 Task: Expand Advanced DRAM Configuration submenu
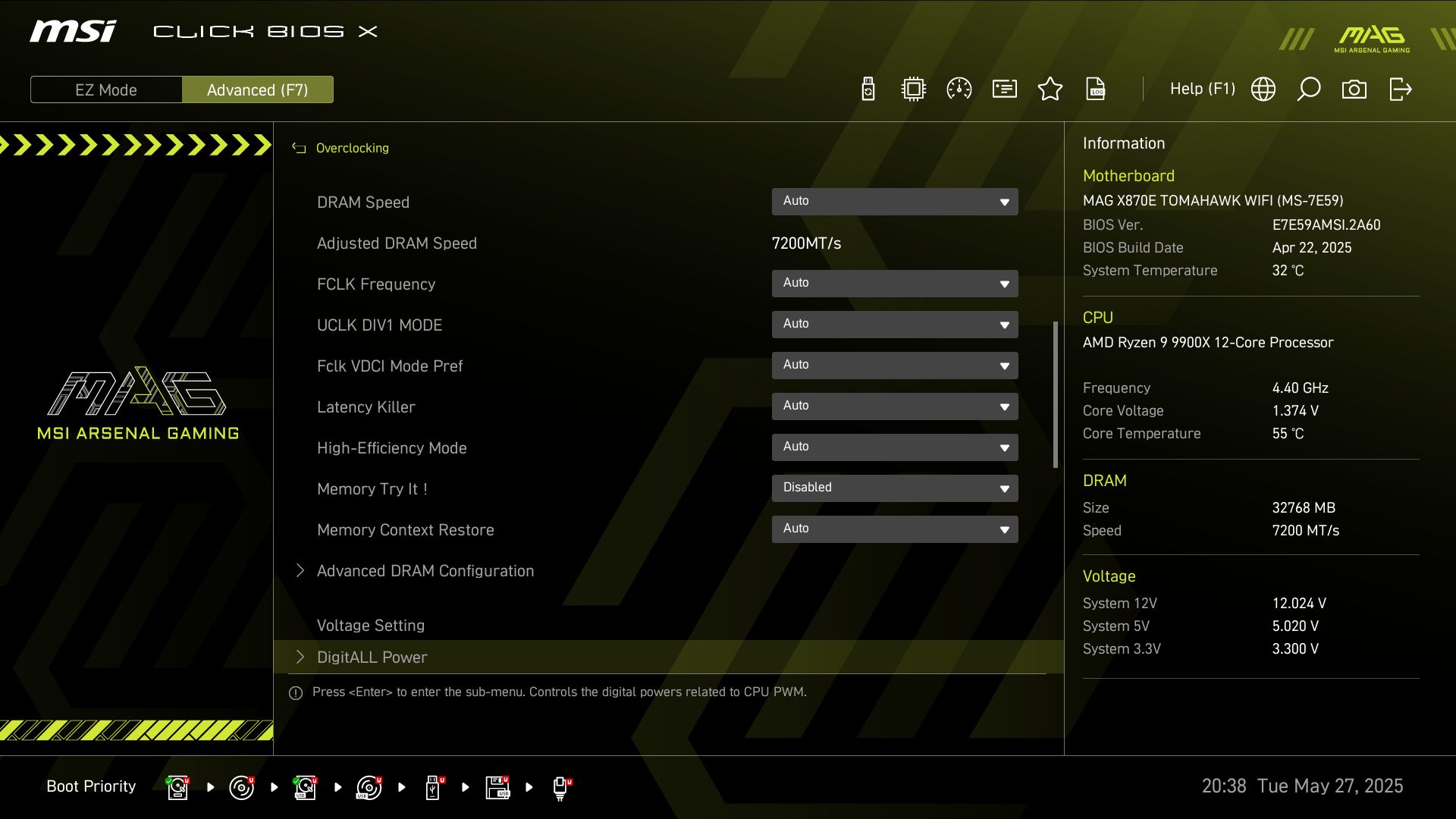(425, 571)
